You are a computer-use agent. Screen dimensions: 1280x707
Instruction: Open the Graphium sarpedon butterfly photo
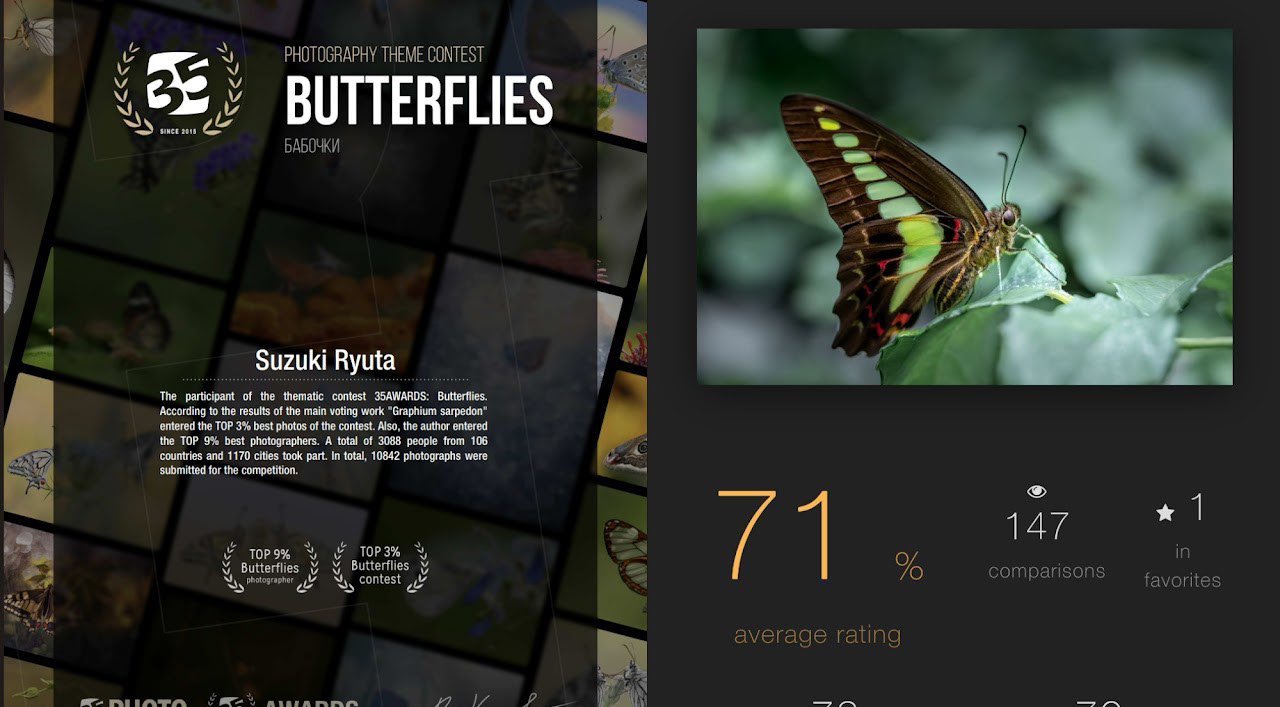pos(964,206)
